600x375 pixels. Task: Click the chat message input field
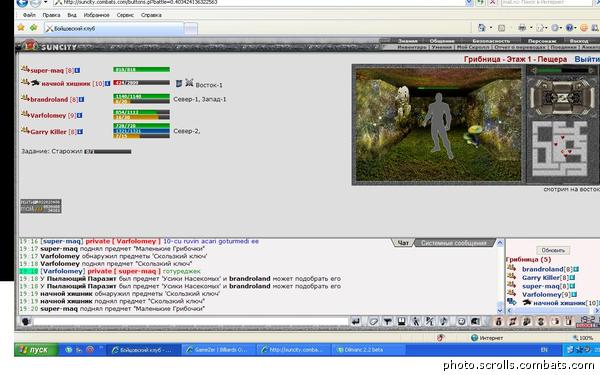coord(191,321)
